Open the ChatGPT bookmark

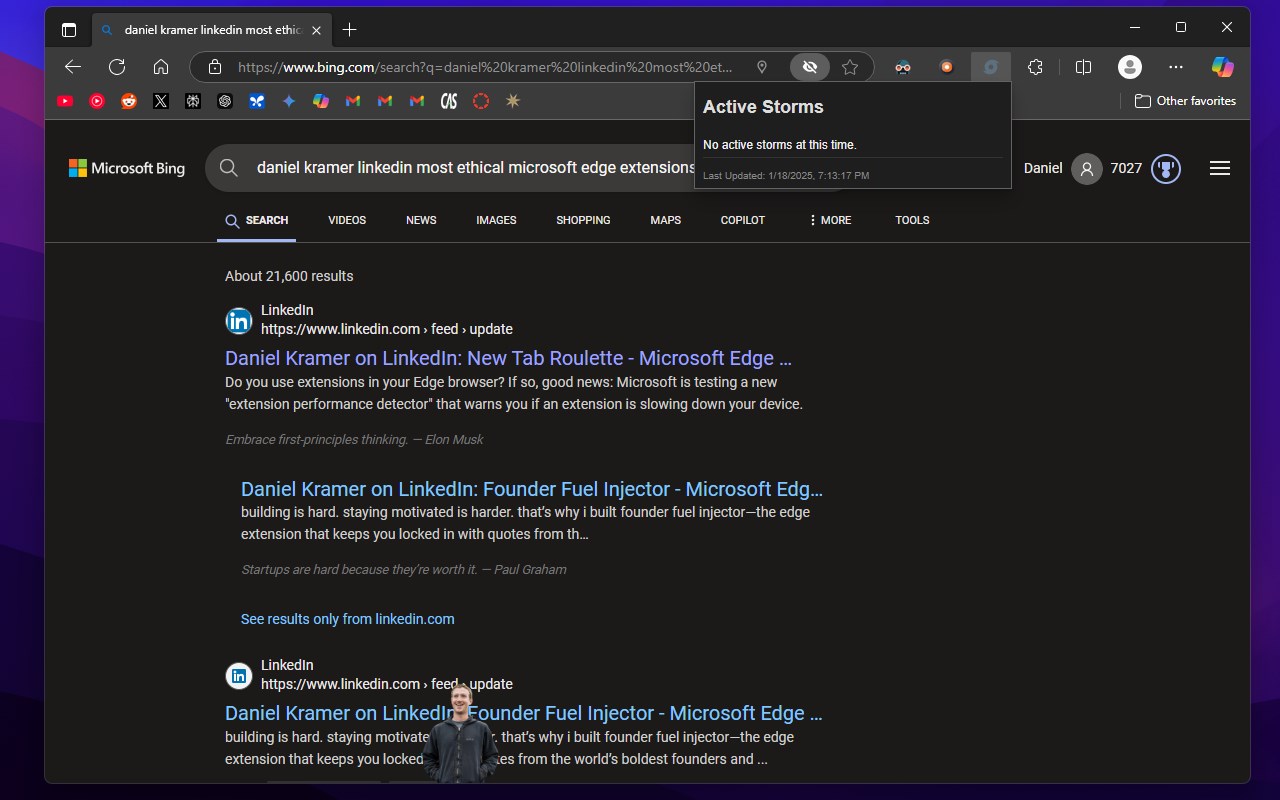pyautogui.click(x=225, y=101)
